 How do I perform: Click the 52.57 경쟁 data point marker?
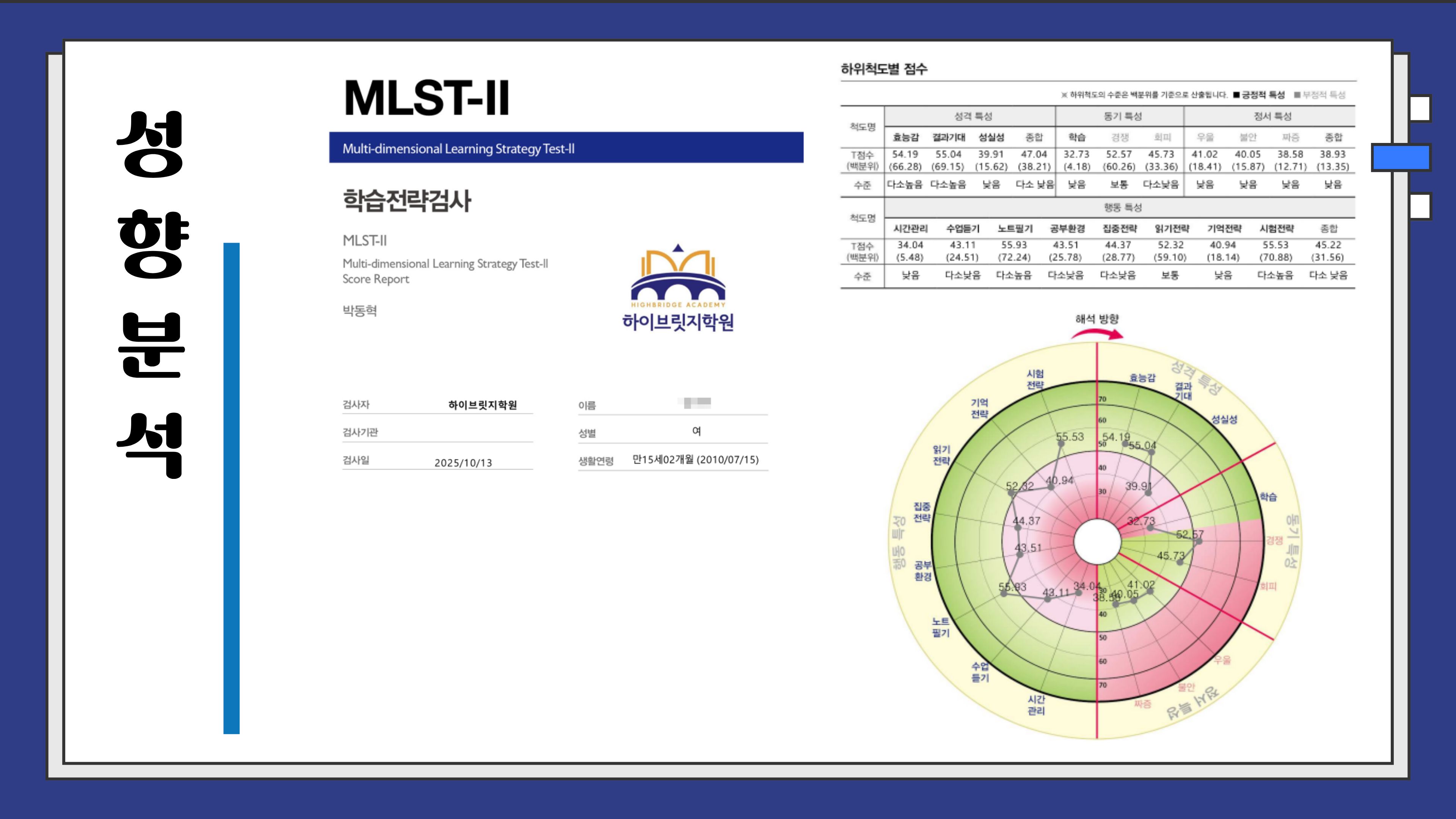[x=1199, y=541]
